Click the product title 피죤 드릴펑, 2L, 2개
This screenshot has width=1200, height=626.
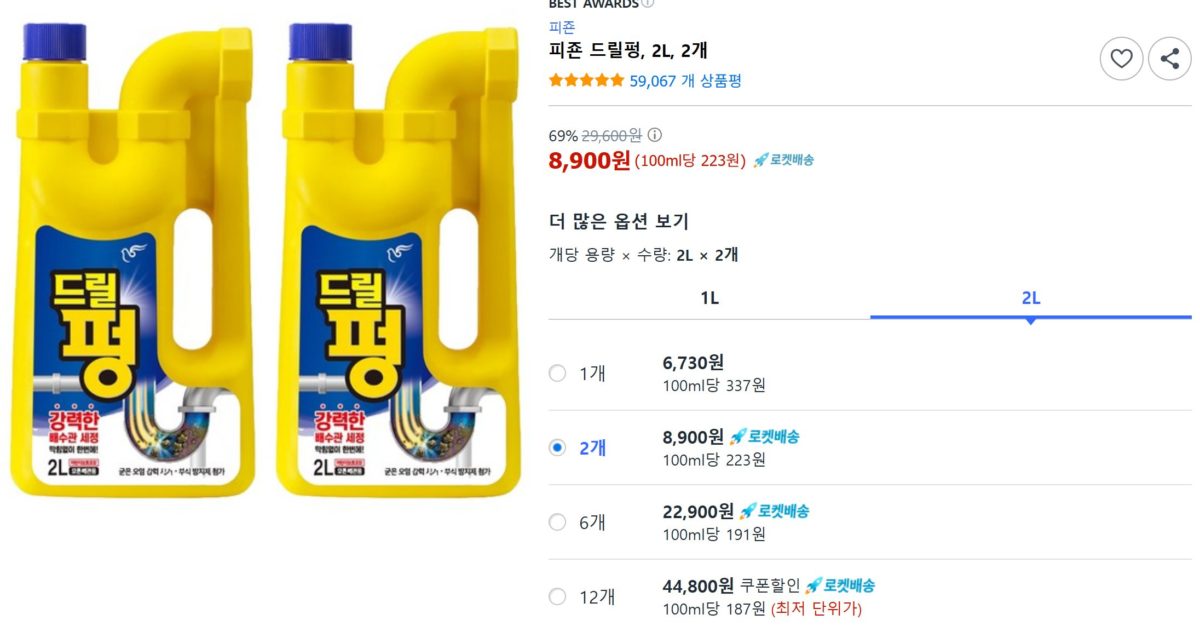(628, 51)
